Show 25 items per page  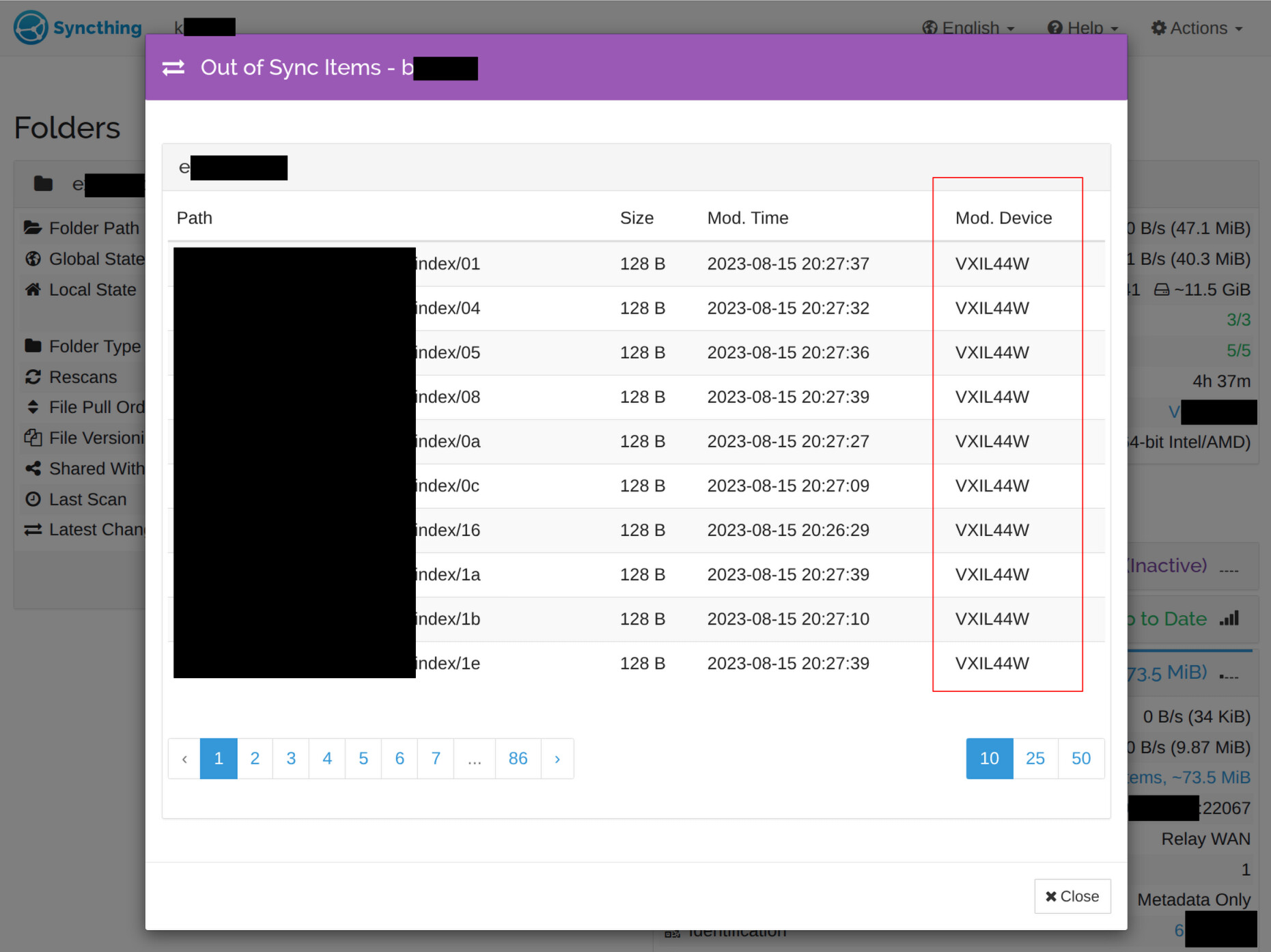(x=1035, y=758)
